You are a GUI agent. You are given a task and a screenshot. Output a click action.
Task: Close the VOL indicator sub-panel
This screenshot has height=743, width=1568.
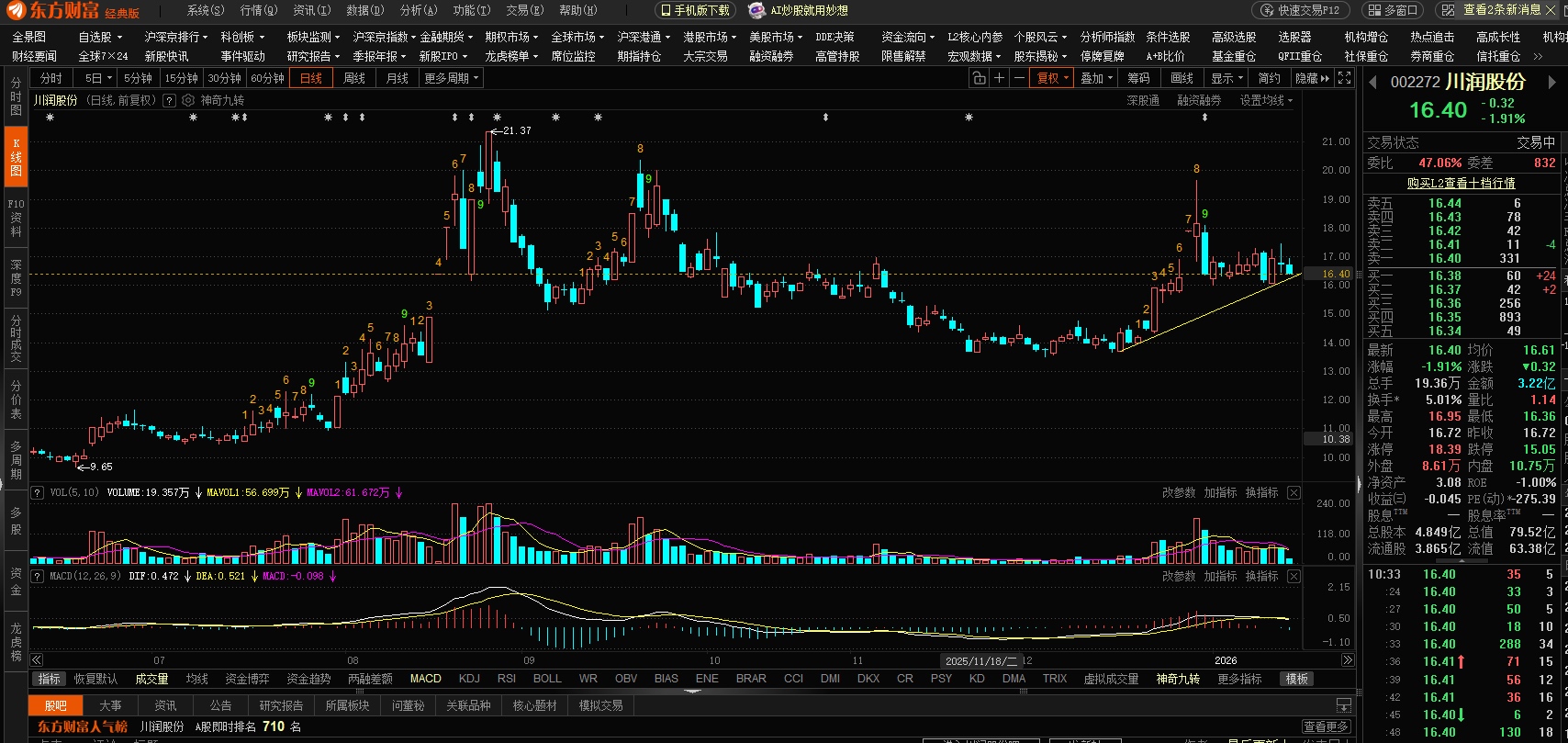coord(1294,493)
